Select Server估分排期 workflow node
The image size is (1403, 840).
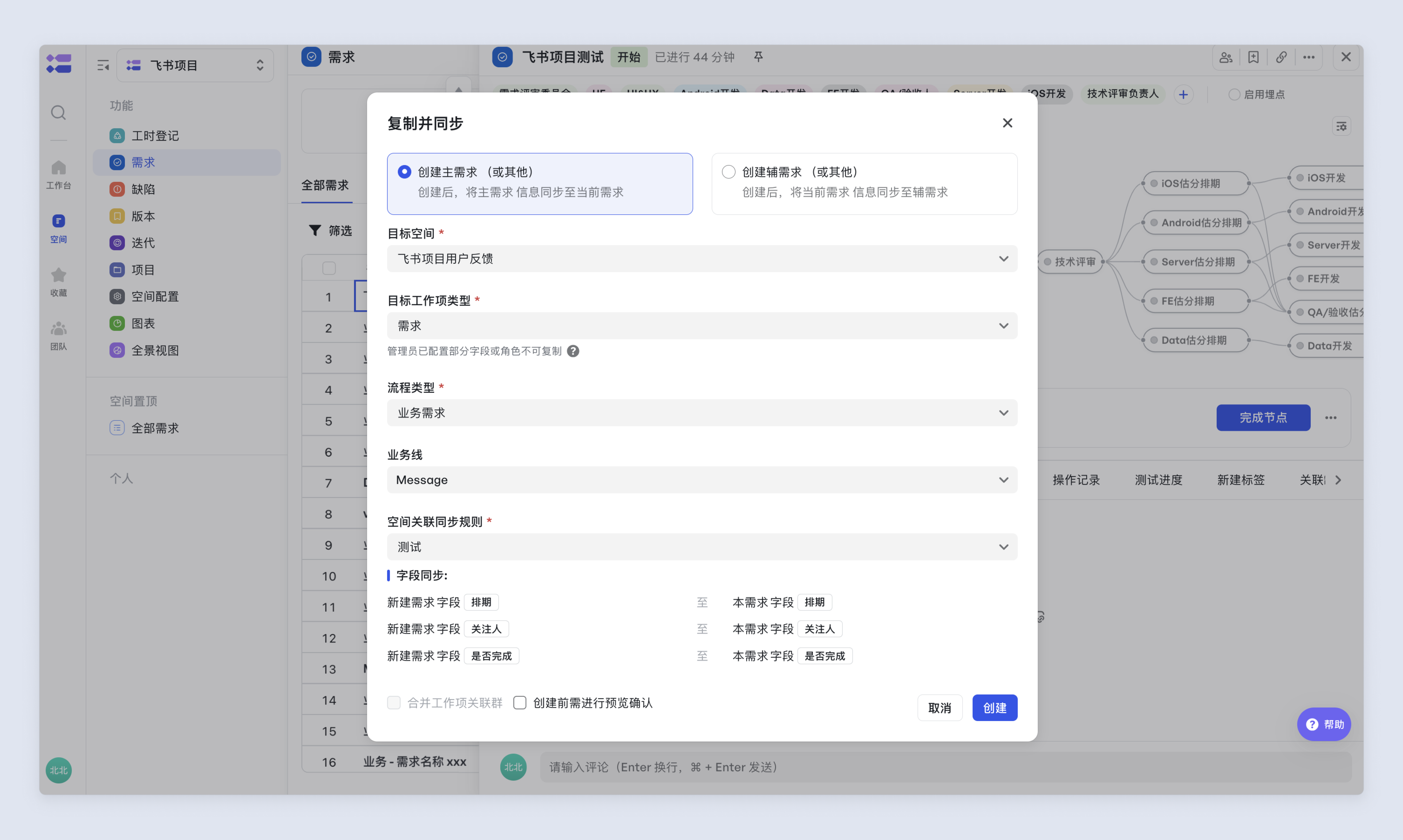coord(1195,262)
